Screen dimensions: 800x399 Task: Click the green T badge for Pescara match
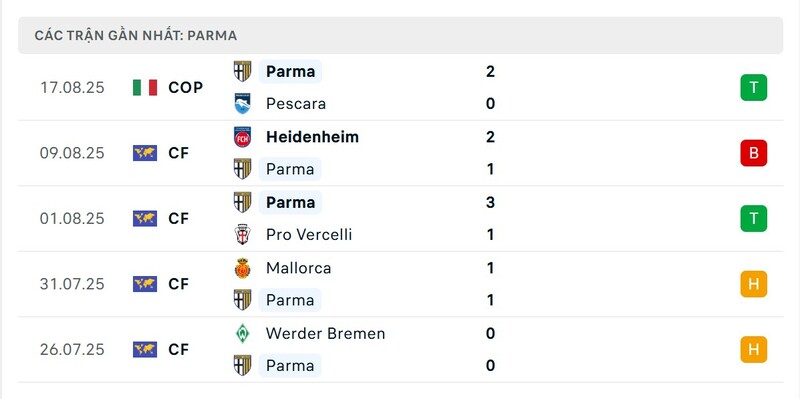pos(754,87)
